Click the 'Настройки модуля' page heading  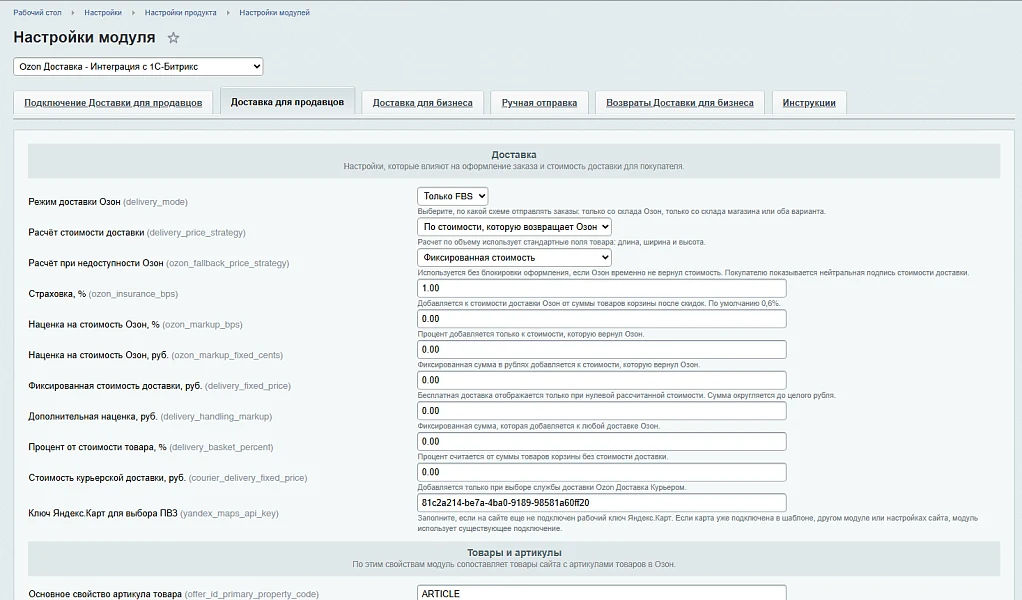(84, 37)
